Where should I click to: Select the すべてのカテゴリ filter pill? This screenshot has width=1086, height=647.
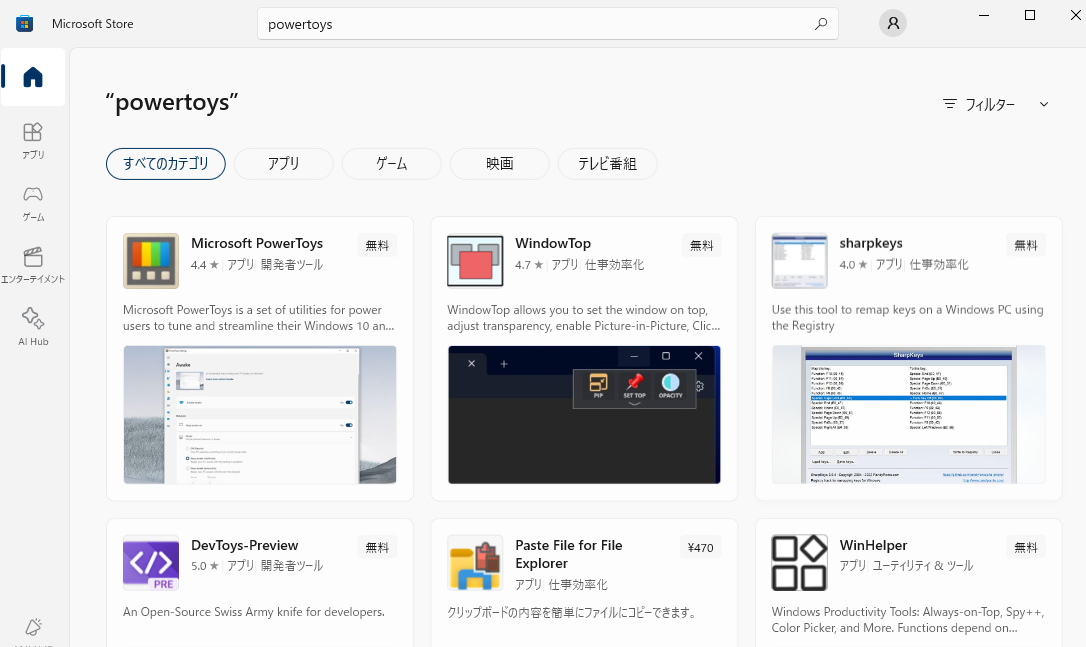coord(165,163)
